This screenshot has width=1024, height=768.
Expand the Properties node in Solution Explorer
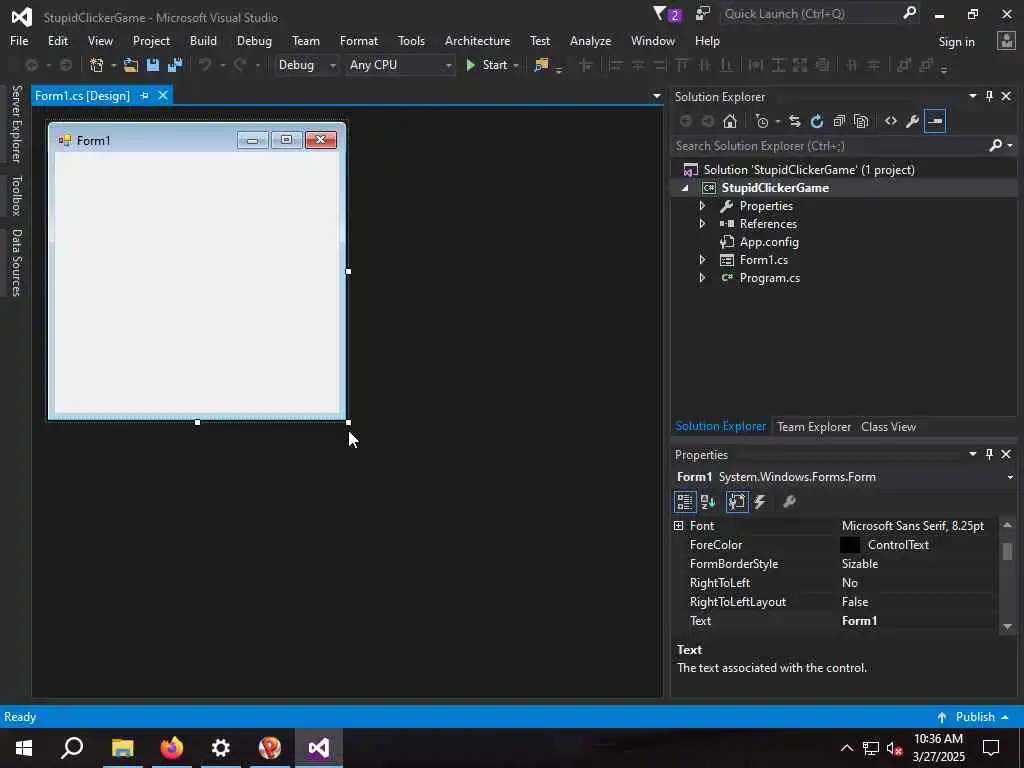[702, 206]
